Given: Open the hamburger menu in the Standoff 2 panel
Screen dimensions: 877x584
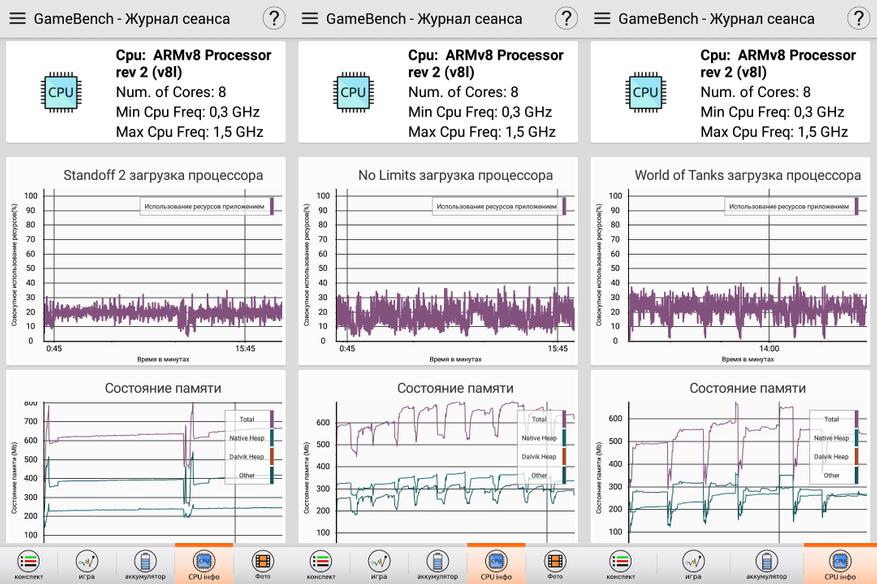Looking at the screenshot, I should click(17, 18).
